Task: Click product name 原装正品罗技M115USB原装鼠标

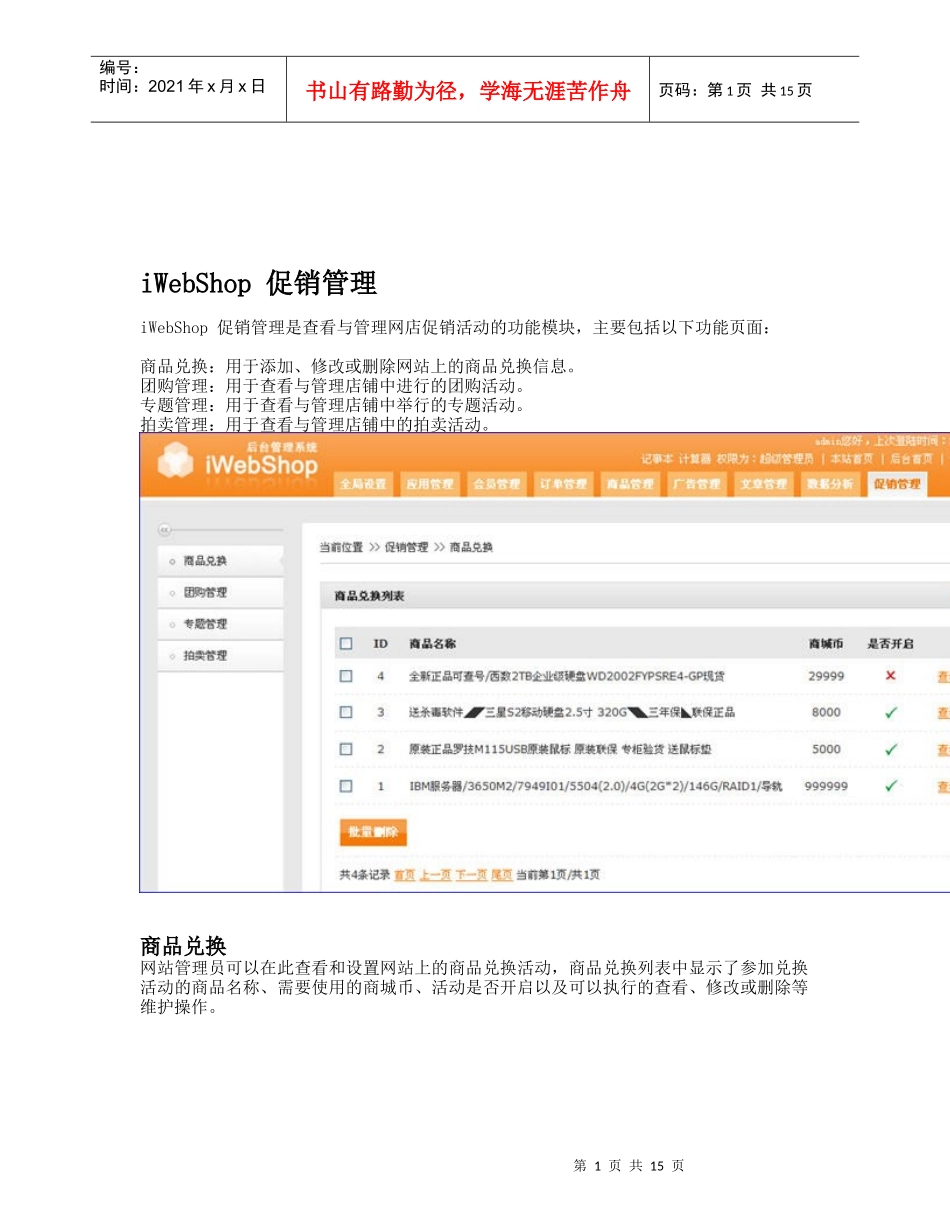Action: 560,749
